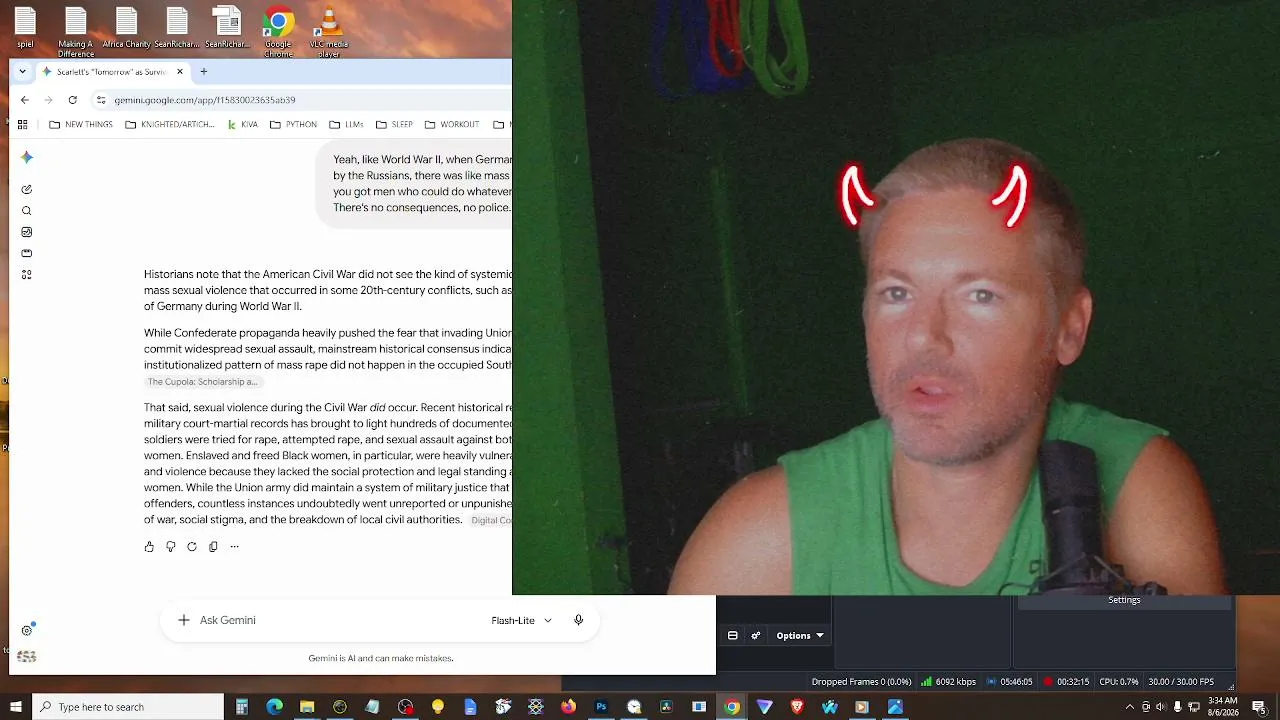
Task: Open the Windows notification center
Action: click(1262, 707)
